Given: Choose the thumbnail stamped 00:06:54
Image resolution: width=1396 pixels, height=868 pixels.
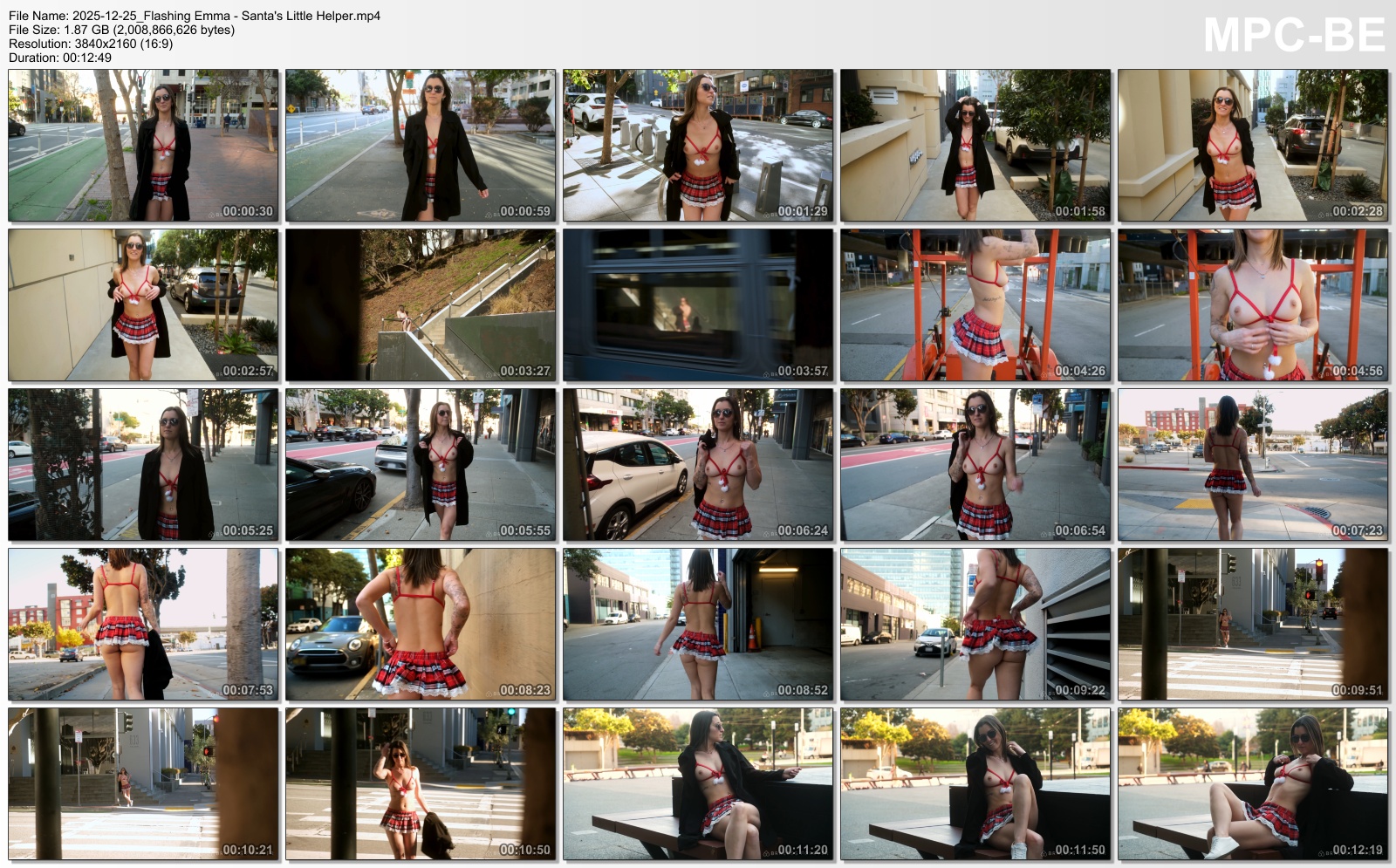Looking at the screenshot, I should coord(975,465).
